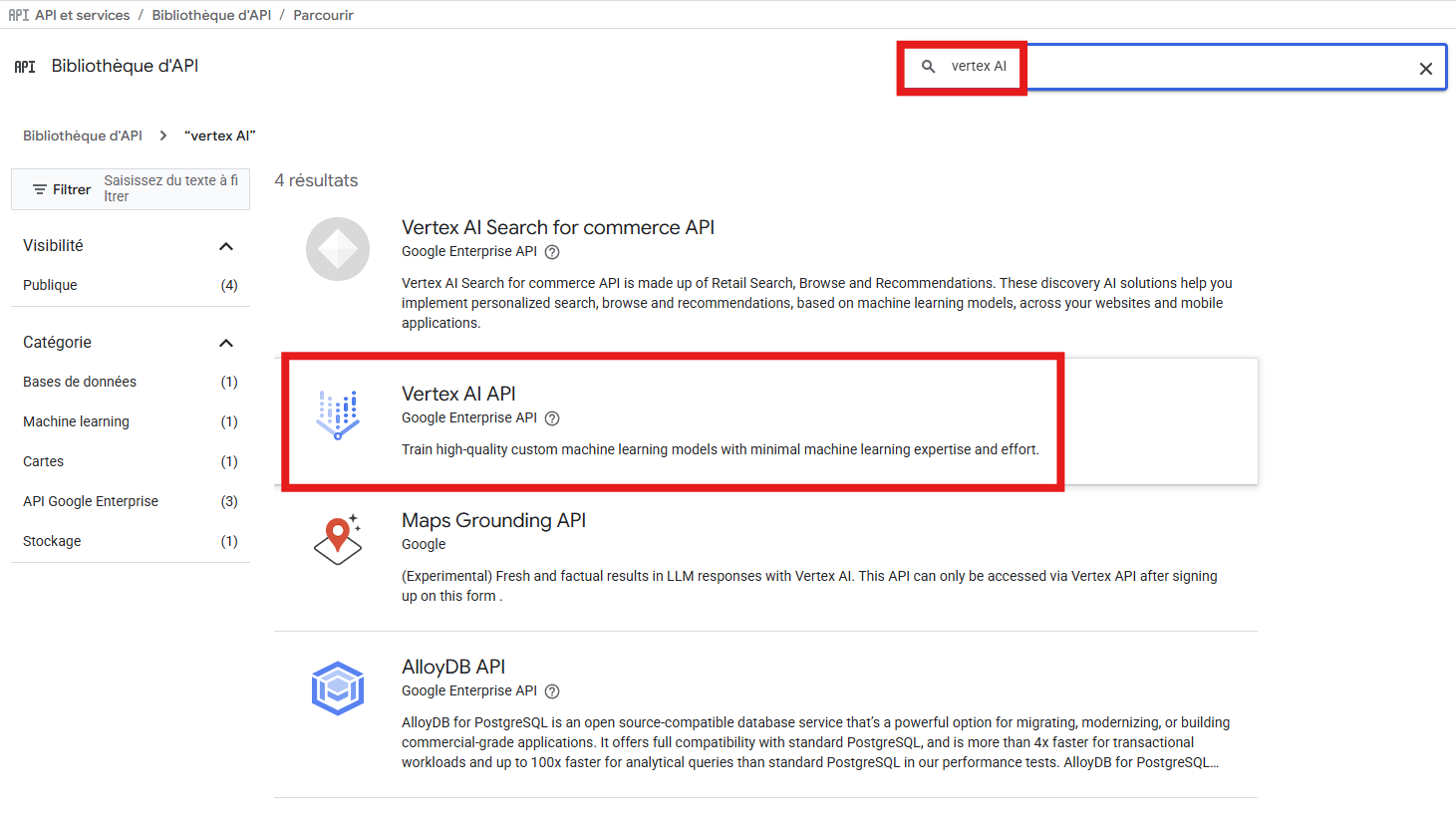Open 'API et services' breadcrumb link
The width and height of the screenshot is (1456, 818).
coord(83,15)
